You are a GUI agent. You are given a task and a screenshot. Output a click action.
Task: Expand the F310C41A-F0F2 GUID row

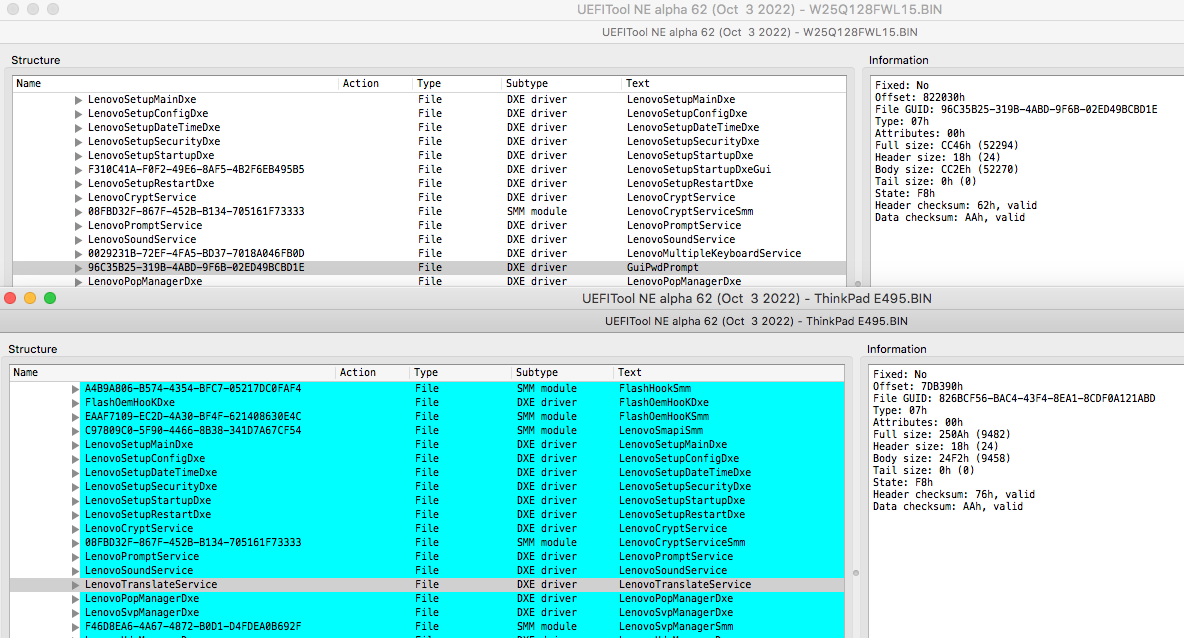[78, 170]
